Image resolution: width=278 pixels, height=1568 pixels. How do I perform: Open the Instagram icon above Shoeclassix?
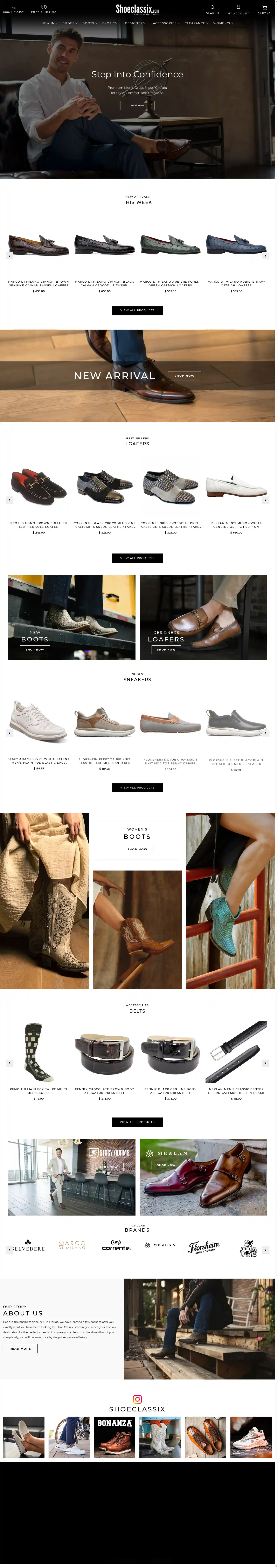coord(138,1399)
